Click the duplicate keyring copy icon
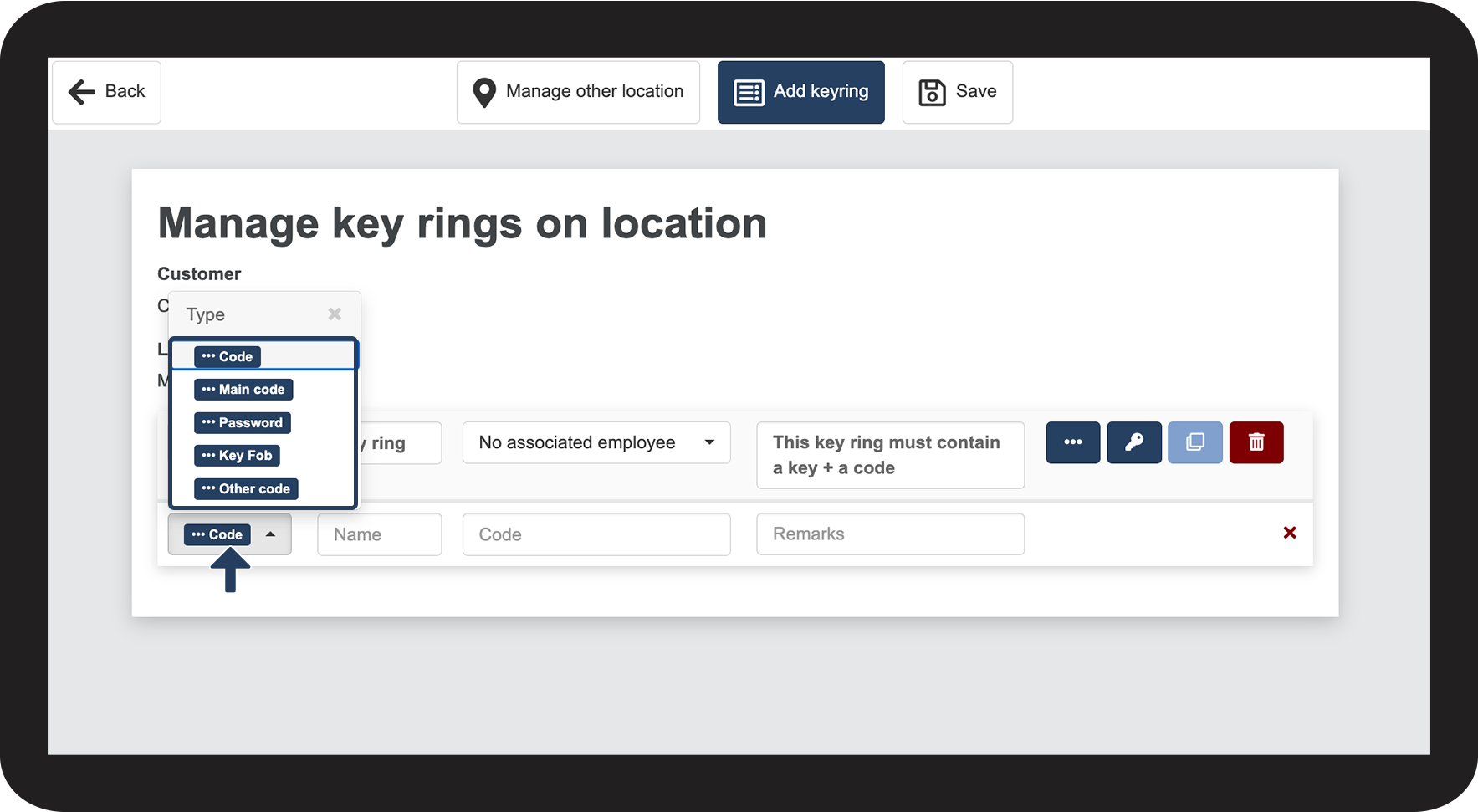This screenshot has height=812, width=1478. tap(1194, 442)
